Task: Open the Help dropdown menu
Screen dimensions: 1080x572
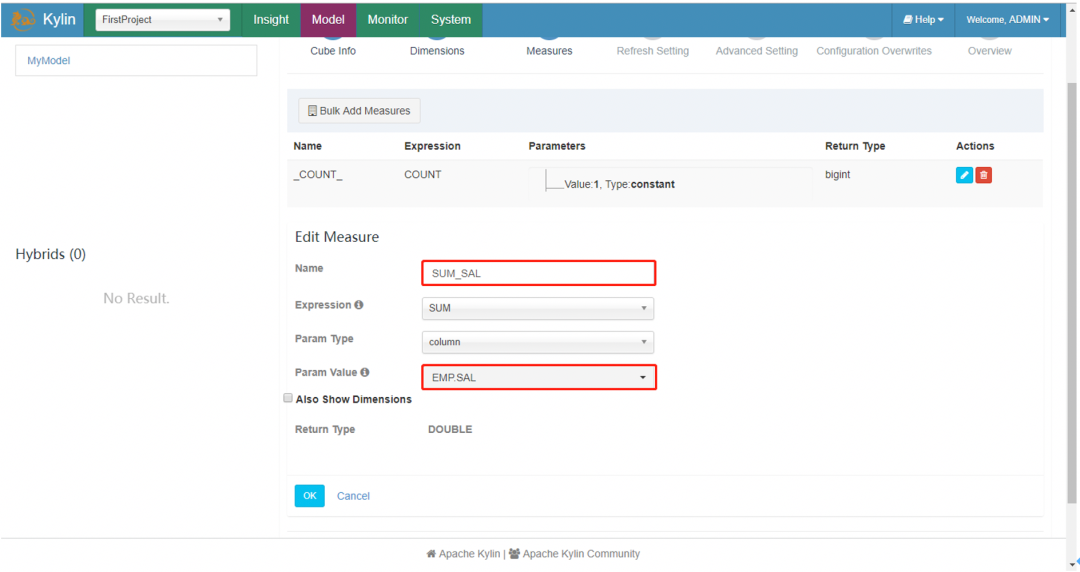Action: click(923, 19)
